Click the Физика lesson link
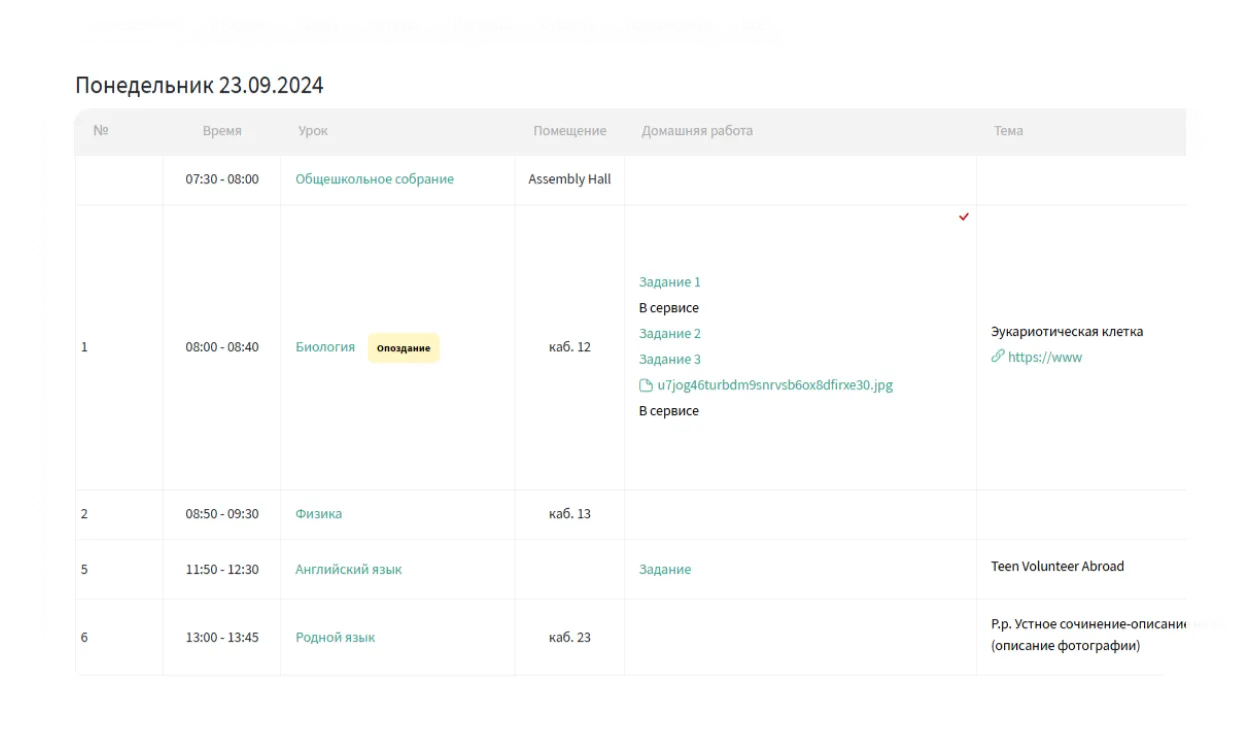The image size is (1242, 752). [x=318, y=514]
